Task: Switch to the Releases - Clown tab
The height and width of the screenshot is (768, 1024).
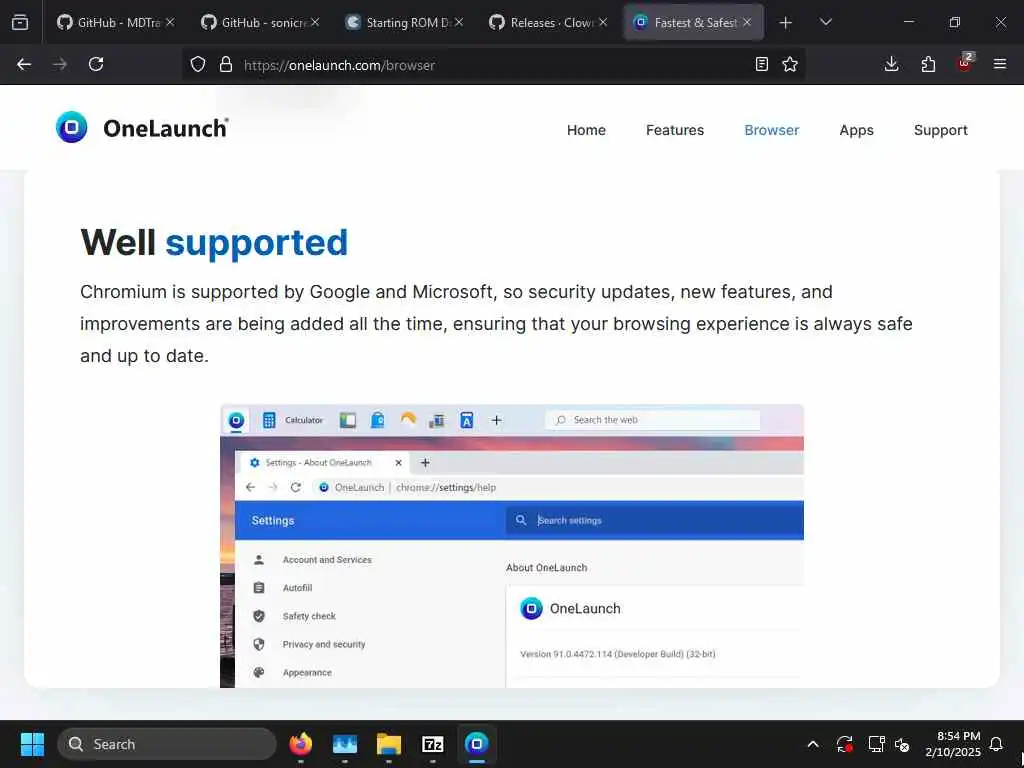Action: pyautogui.click(x=549, y=22)
